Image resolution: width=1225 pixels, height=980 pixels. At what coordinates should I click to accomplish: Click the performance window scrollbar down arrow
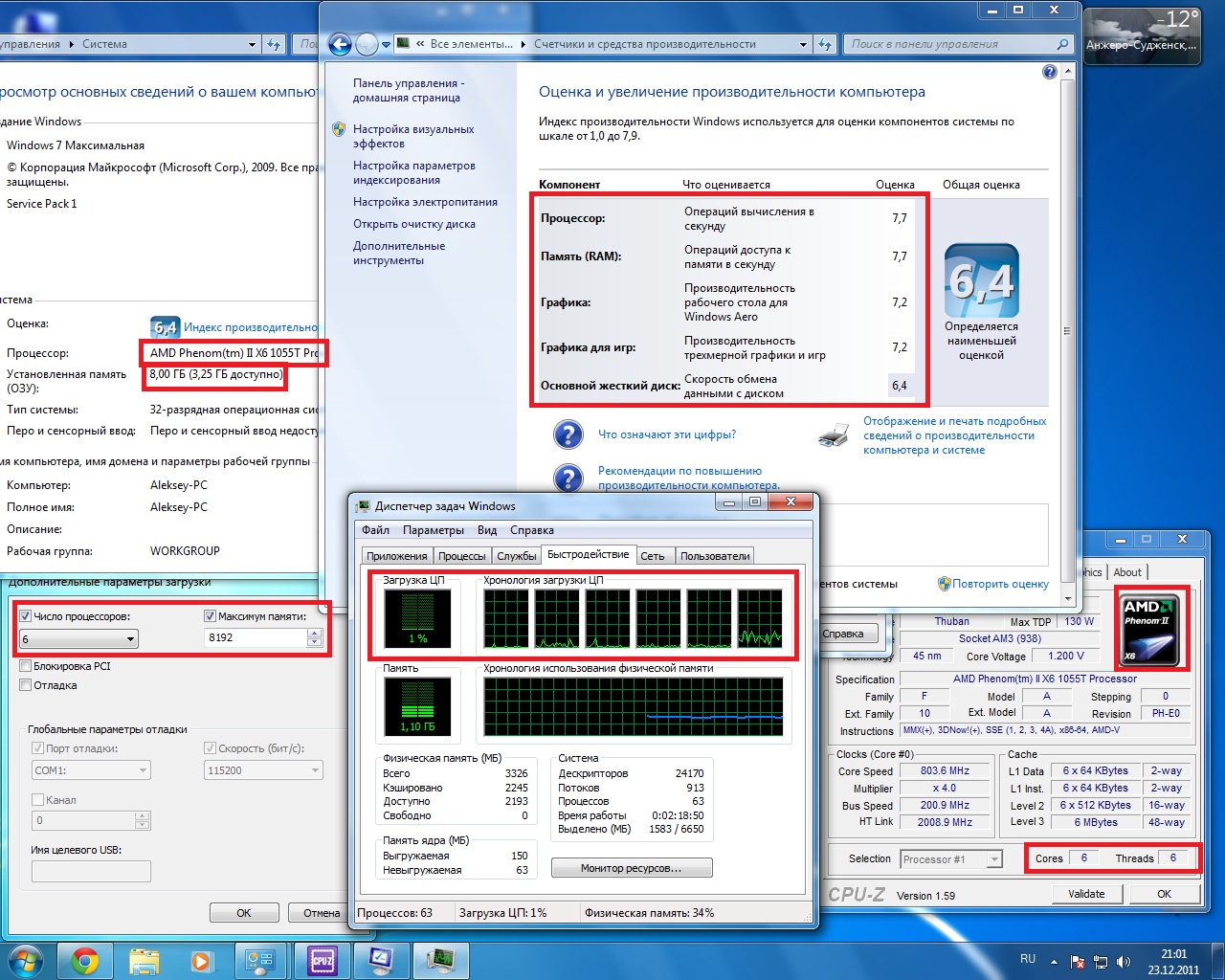(x=1069, y=599)
